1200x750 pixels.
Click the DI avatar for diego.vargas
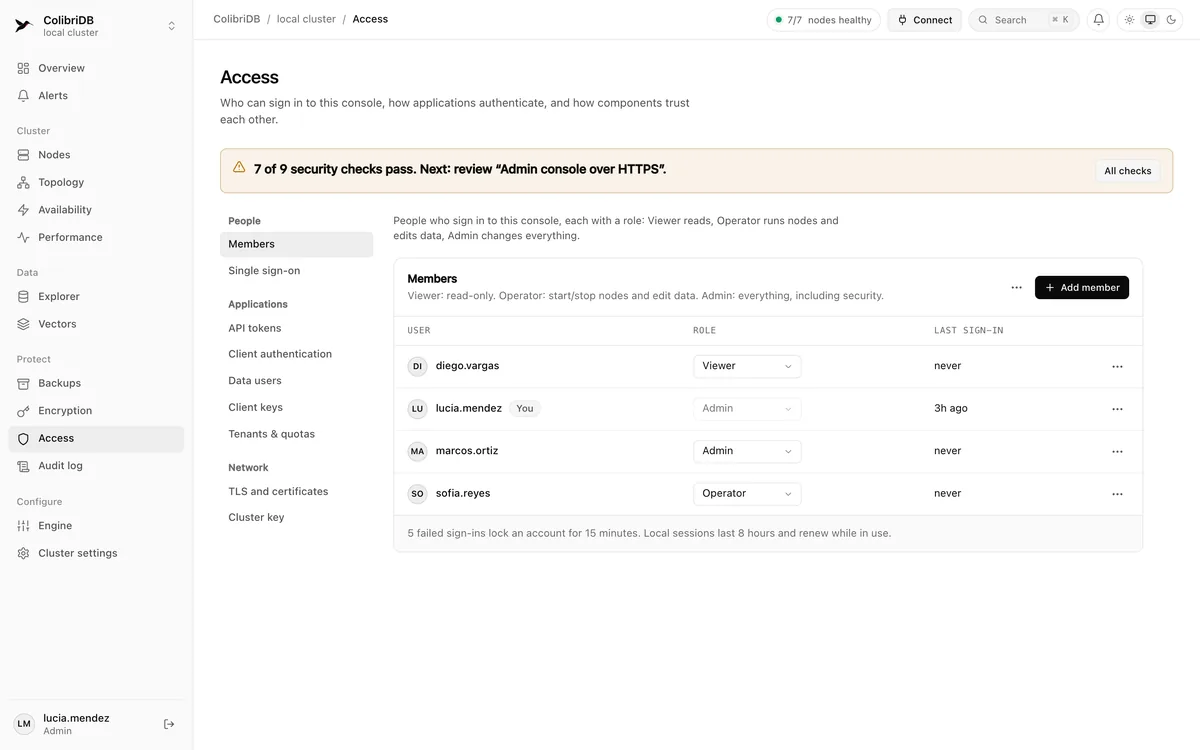(417, 367)
